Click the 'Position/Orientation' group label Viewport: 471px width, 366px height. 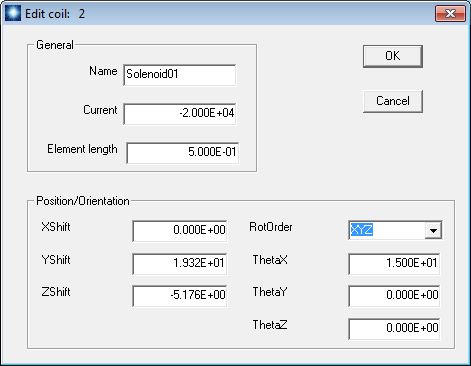(83, 201)
